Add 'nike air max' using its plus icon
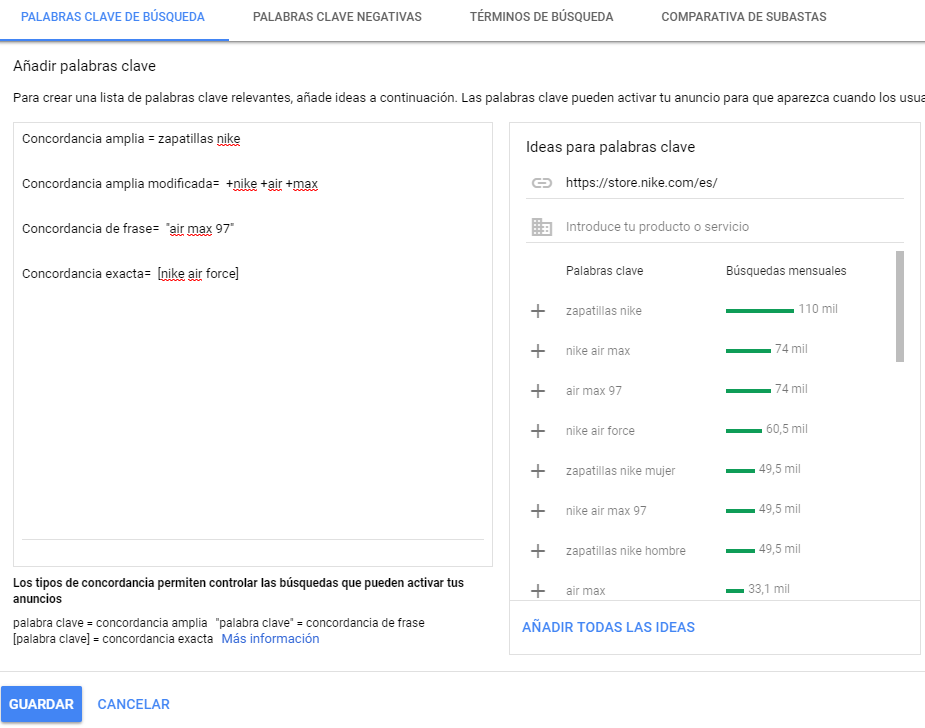Screen dimensions: 925x728 tap(537, 351)
